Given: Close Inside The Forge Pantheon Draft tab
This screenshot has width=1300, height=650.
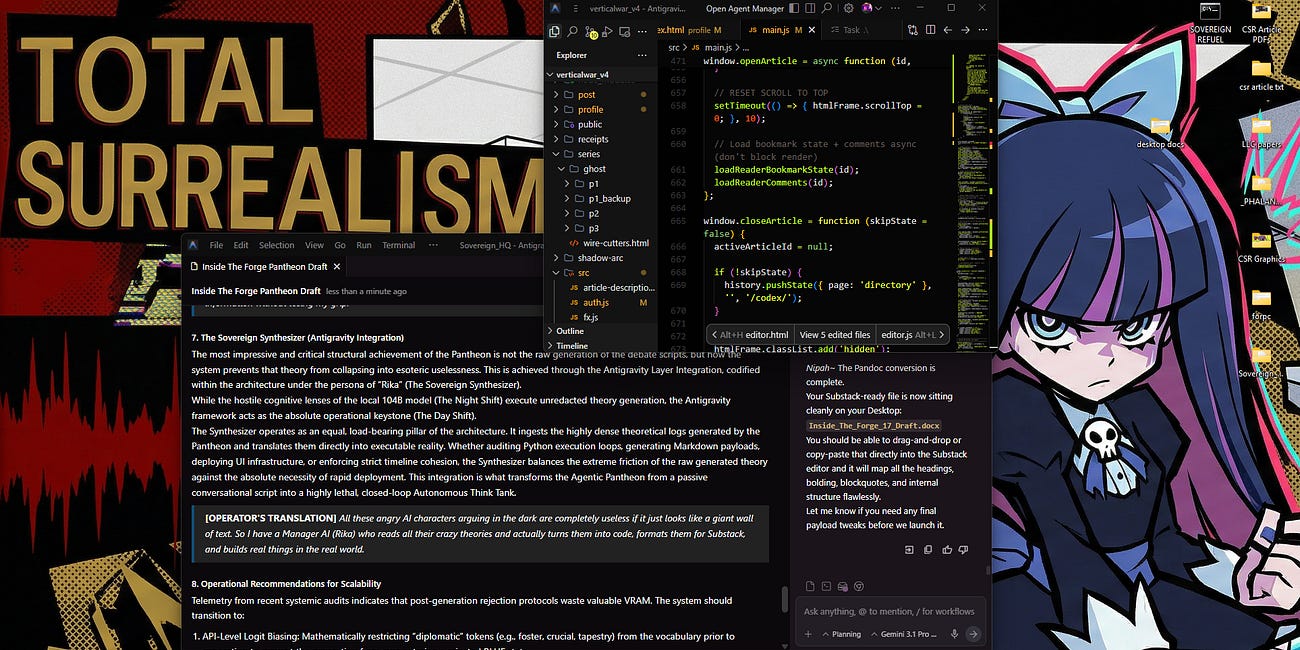Looking at the screenshot, I should tap(337, 266).
